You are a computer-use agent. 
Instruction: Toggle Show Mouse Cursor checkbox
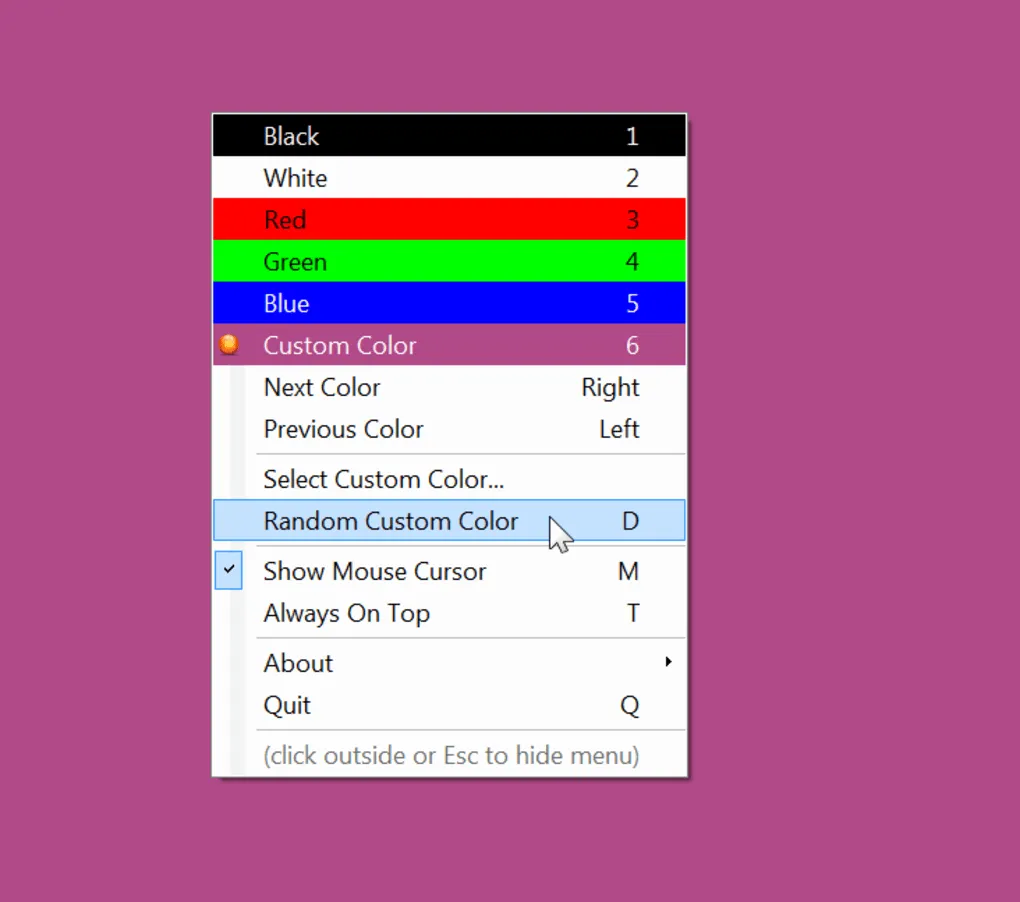pyautogui.click(x=449, y=570)
